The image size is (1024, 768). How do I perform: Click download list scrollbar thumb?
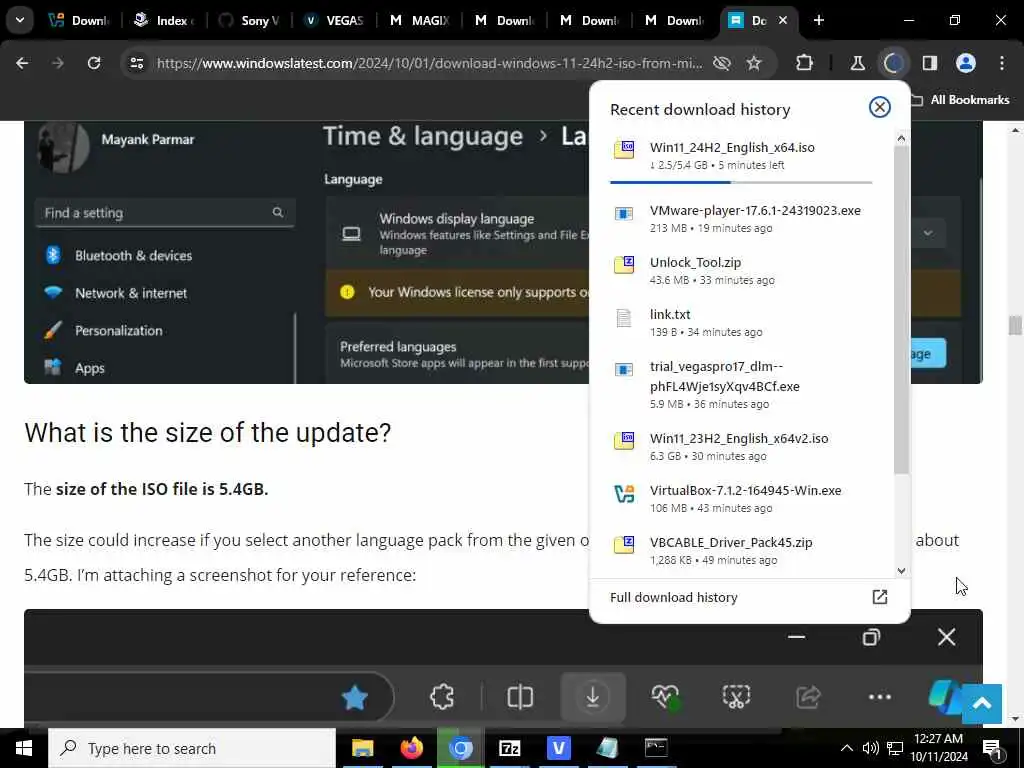click(901, 310)
